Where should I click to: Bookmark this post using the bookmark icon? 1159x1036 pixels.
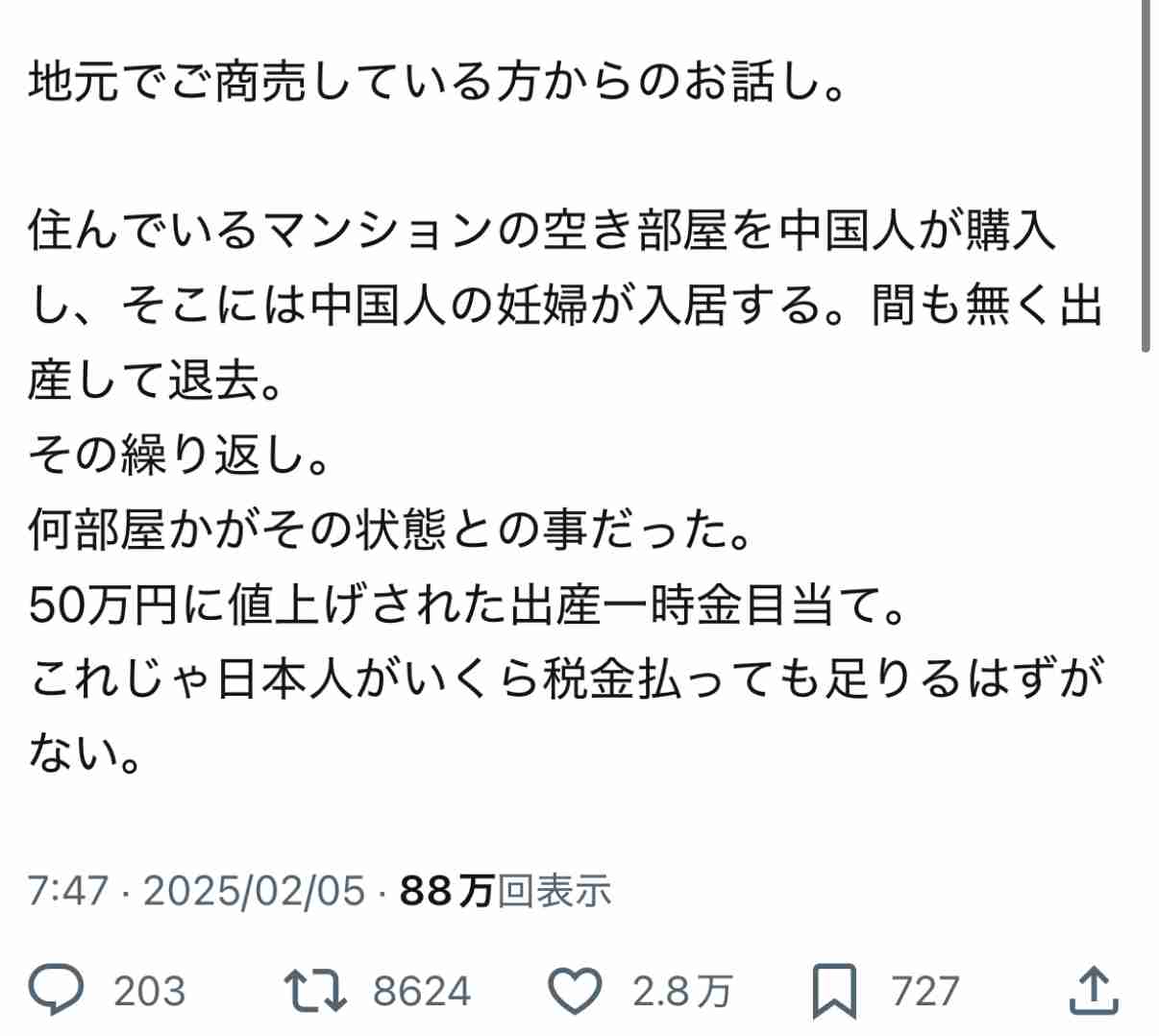coord(833,992)
